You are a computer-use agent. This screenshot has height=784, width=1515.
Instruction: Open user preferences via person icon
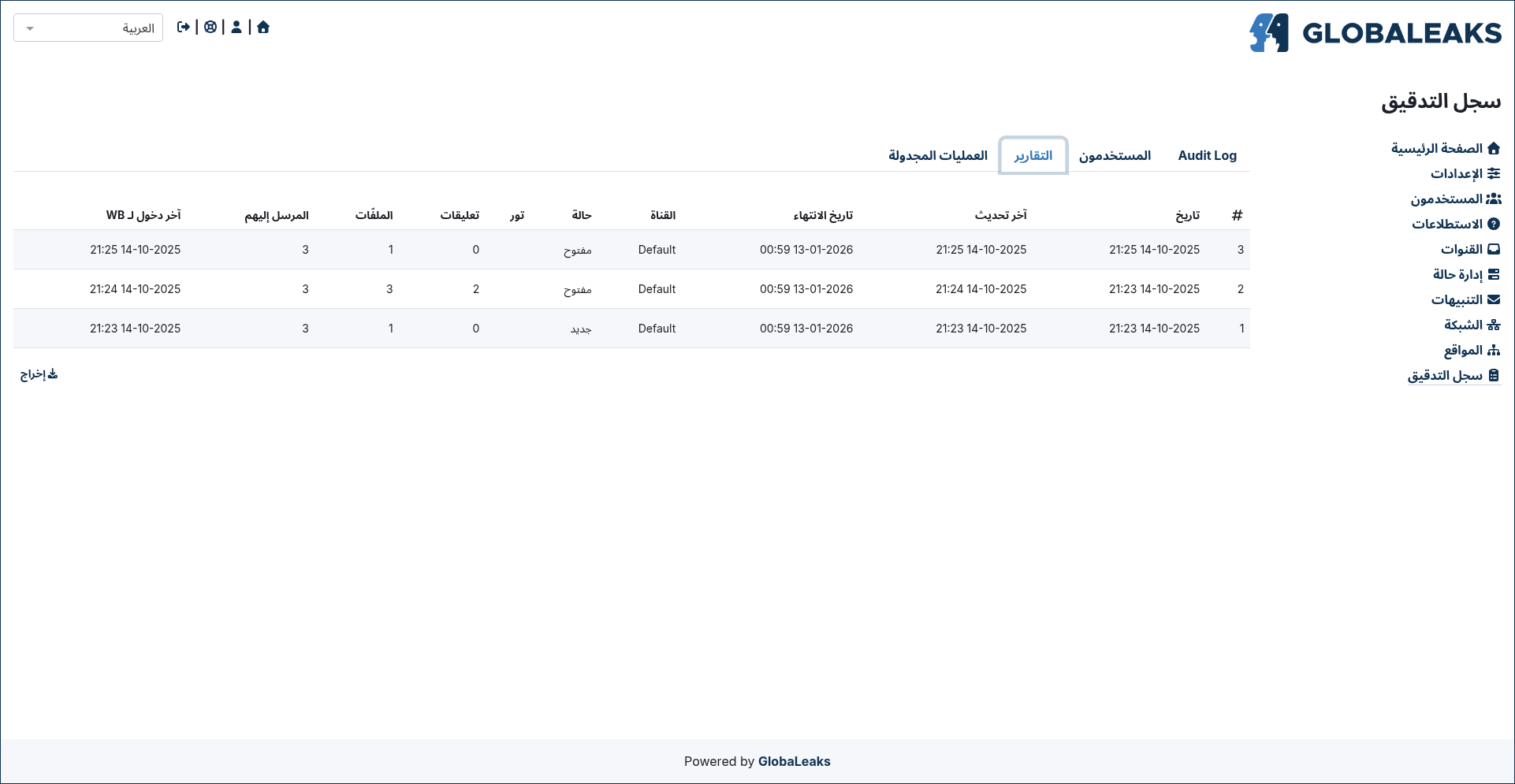[x=236, y=27]
